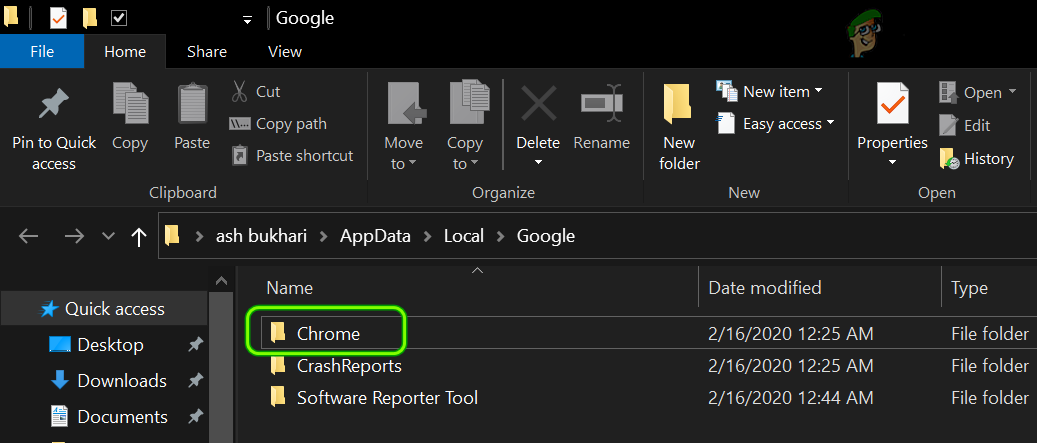Click the Paste clipboard icon
Viewport: 1037px width, 443px height.
192,105
